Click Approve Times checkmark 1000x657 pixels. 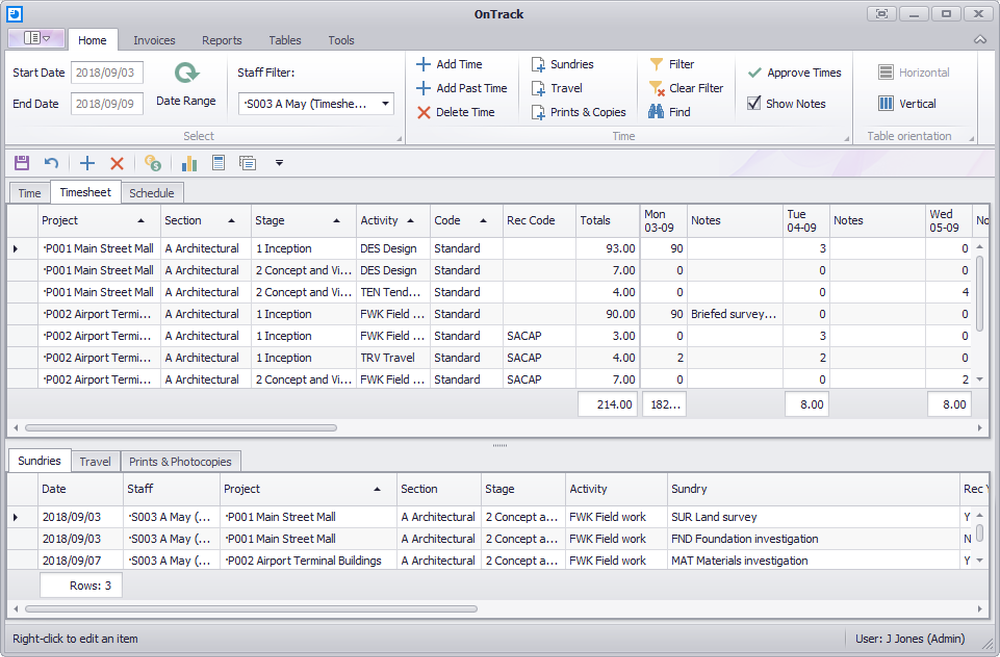754,73
